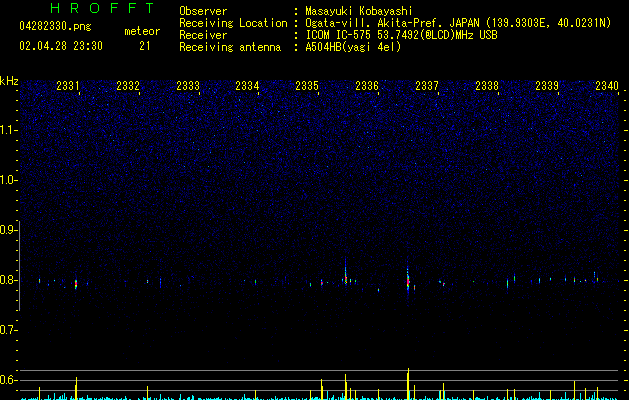Click the kHz axis unit label

pyautogui.click(x=9, y=81)
